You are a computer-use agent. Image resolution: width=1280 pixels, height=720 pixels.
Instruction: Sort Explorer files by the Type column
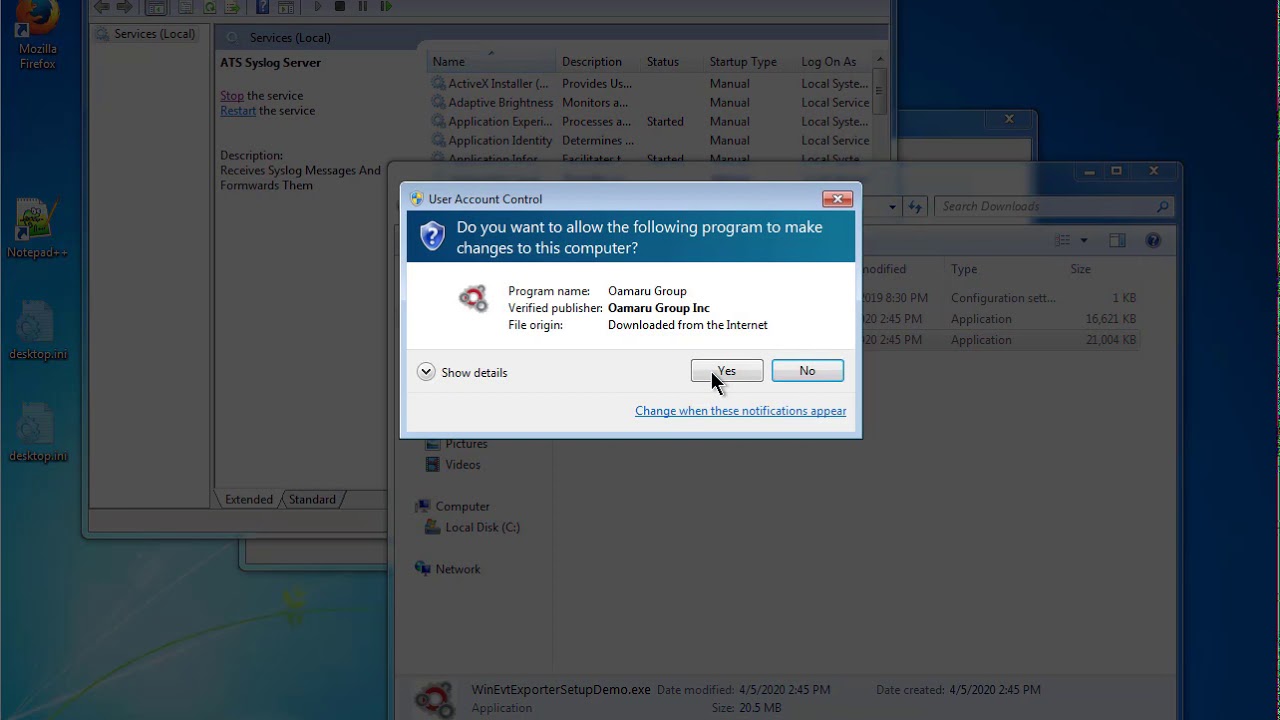tap(1004, 269)
